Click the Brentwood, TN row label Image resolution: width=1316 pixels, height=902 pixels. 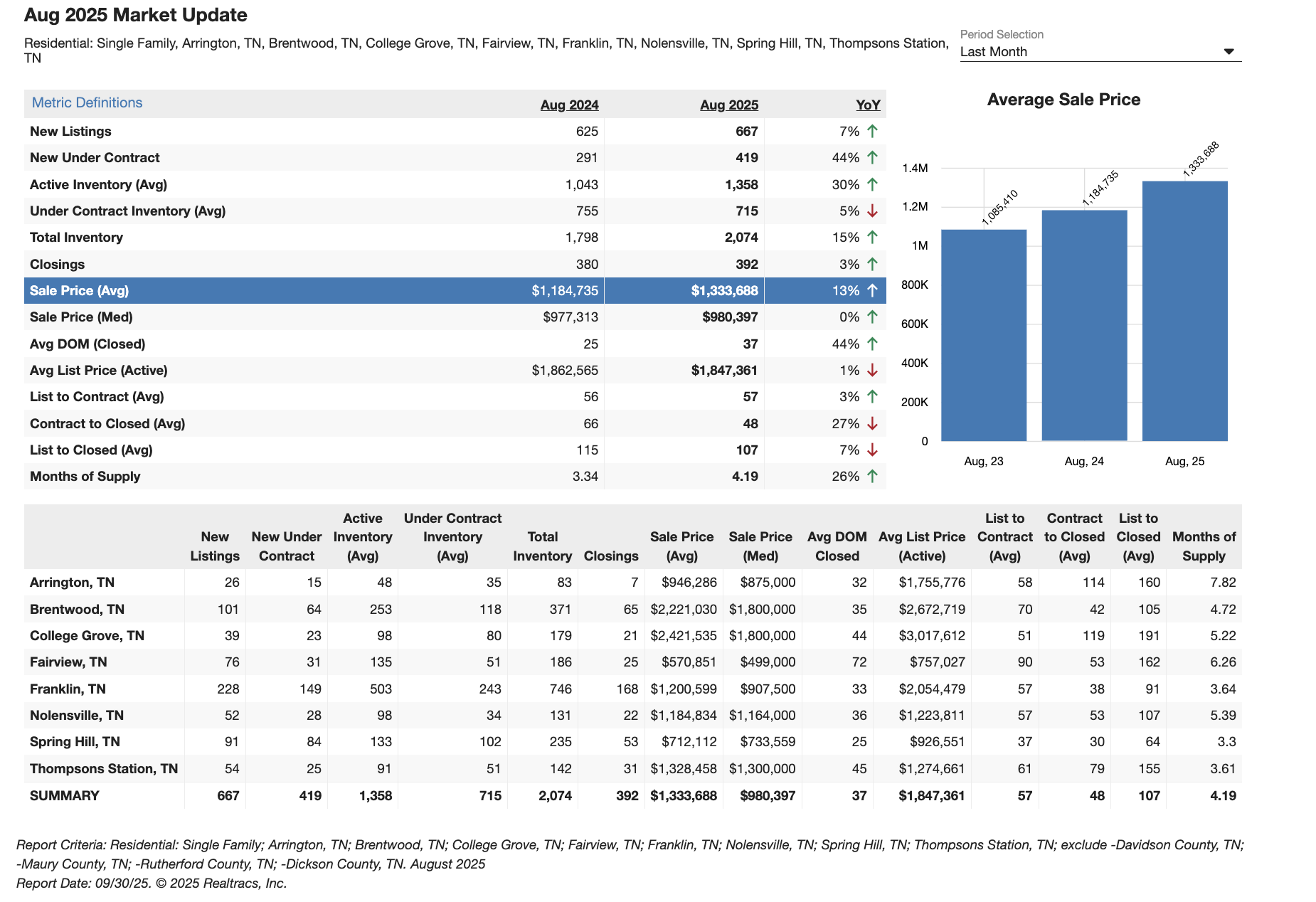(77, 609)
